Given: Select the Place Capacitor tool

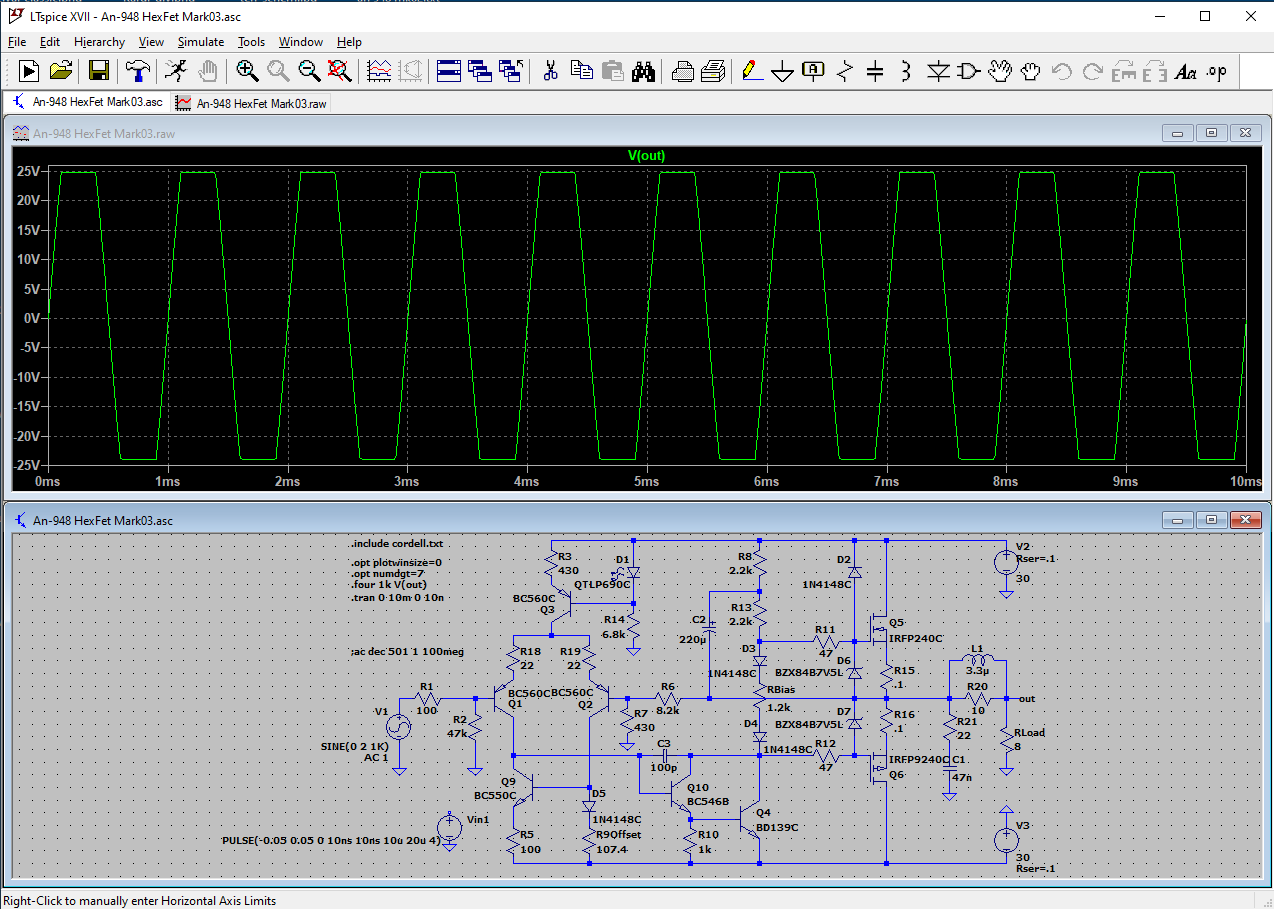Looking at the screenshot, I should 875,71.
